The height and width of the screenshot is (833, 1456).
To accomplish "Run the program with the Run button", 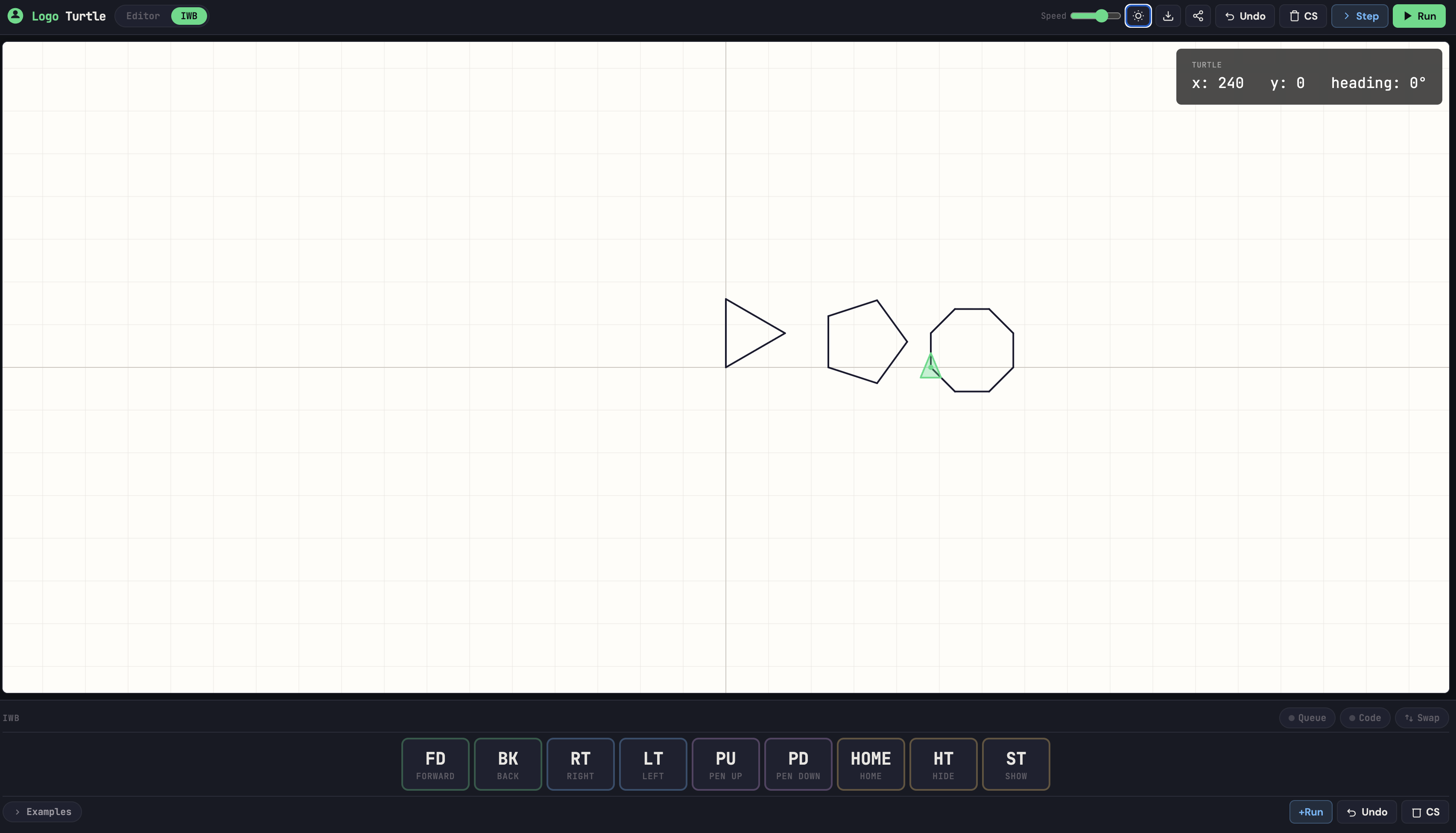I will [x=1419, y=15].
